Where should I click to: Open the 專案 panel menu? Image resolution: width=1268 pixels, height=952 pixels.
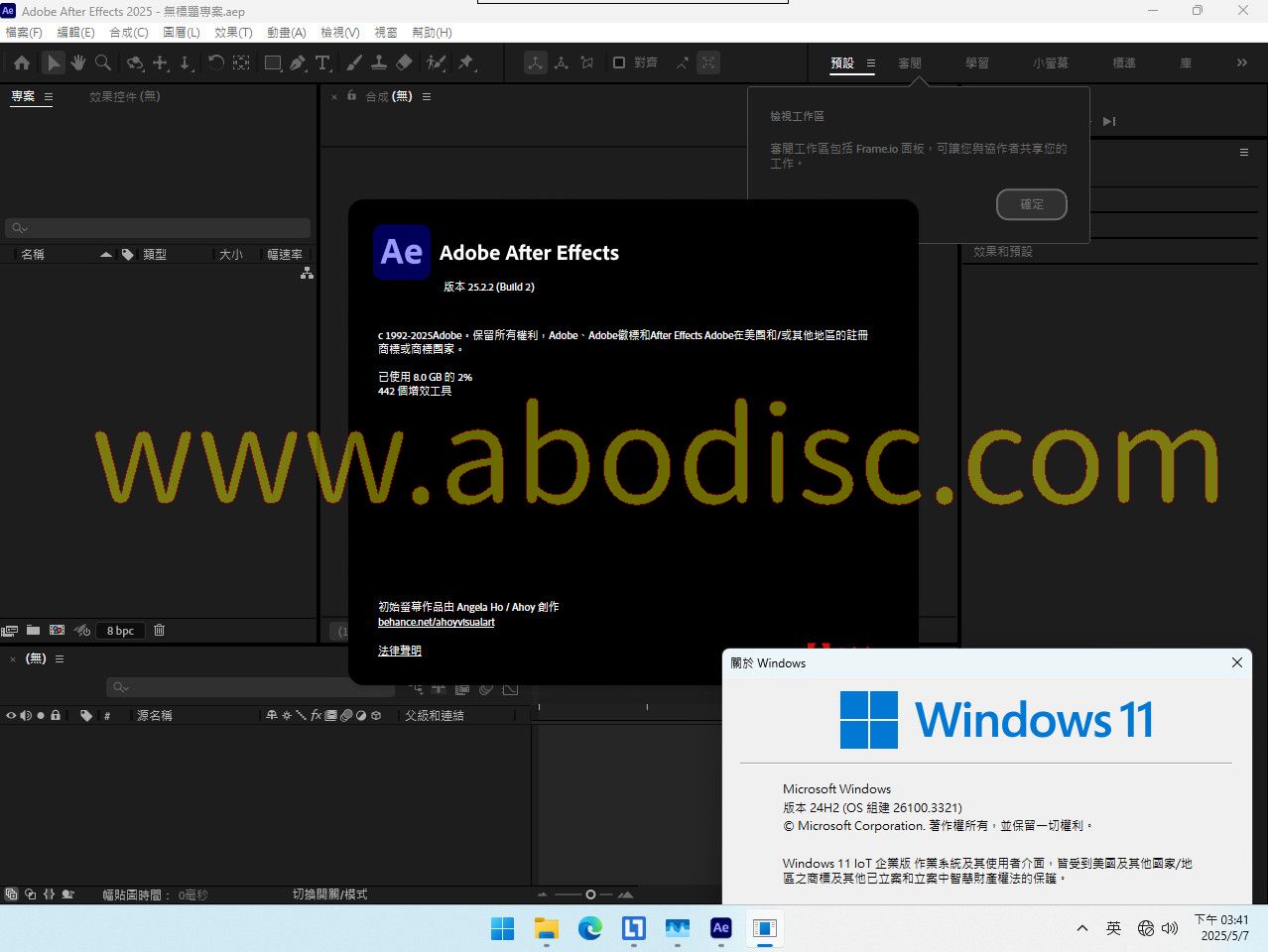point(49,96)
